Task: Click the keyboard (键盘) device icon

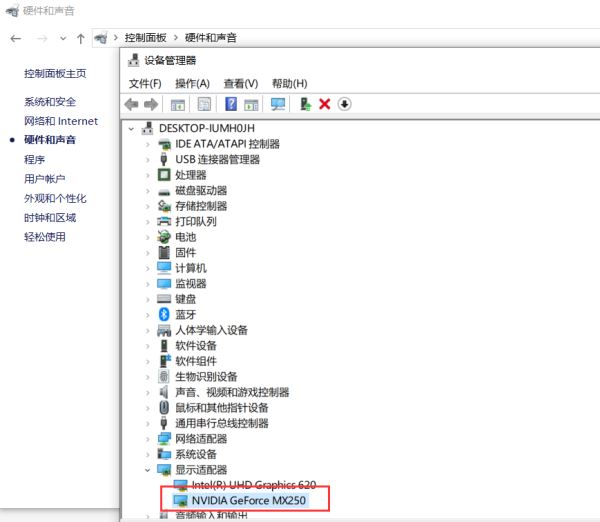Action: coord(164,299)
